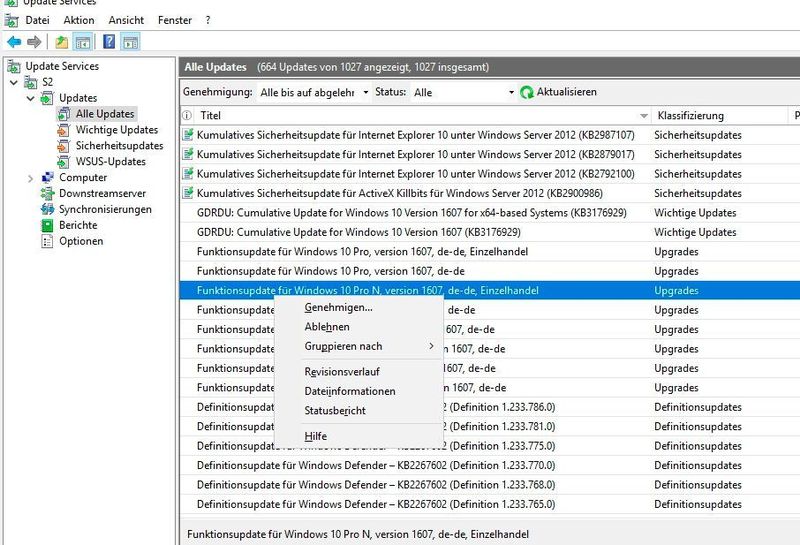800x545 pixels.
Task: Select Wichtige Updates tree label
Action: pos(117,130)
